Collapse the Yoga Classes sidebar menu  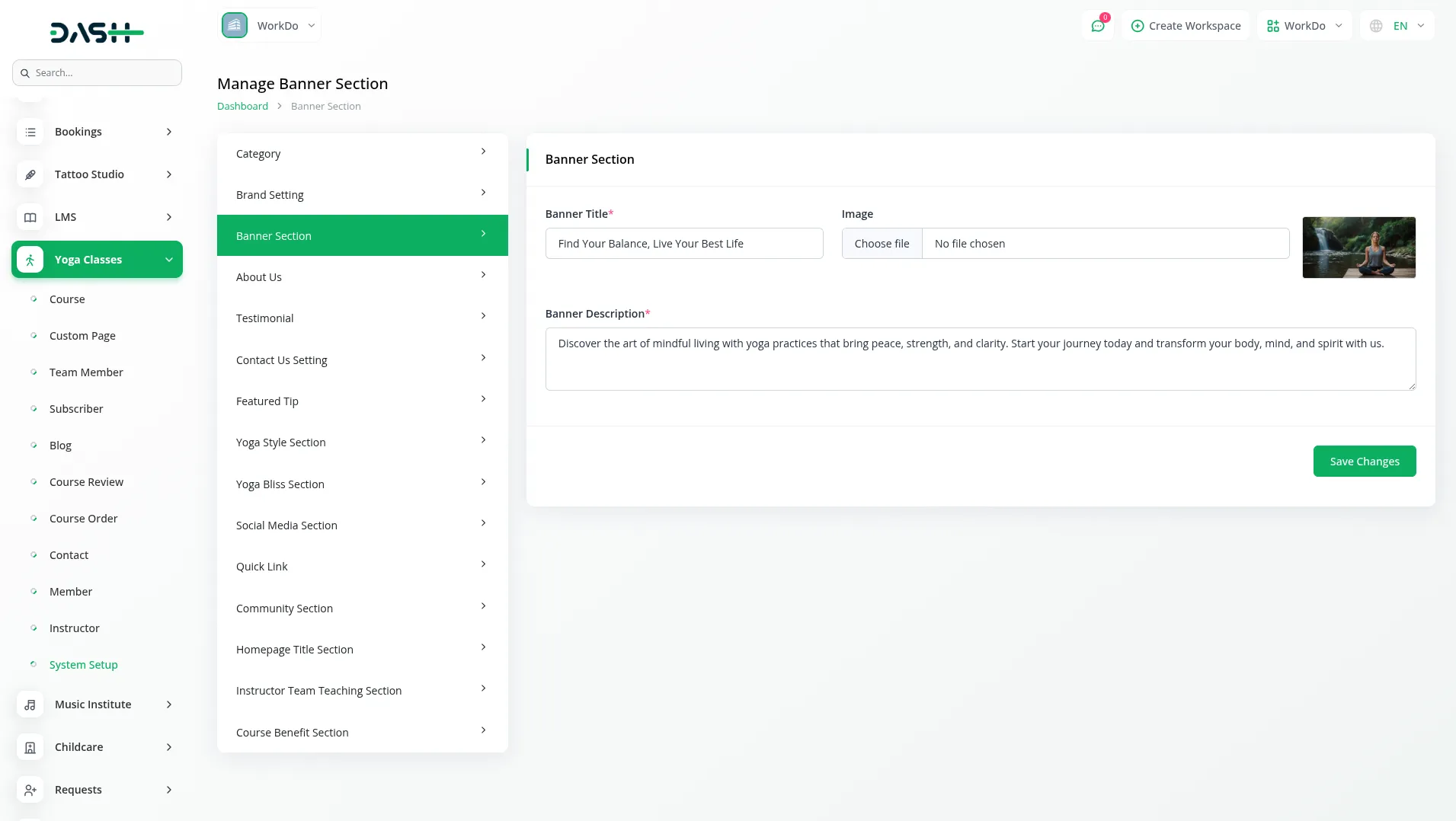[168, 260]
